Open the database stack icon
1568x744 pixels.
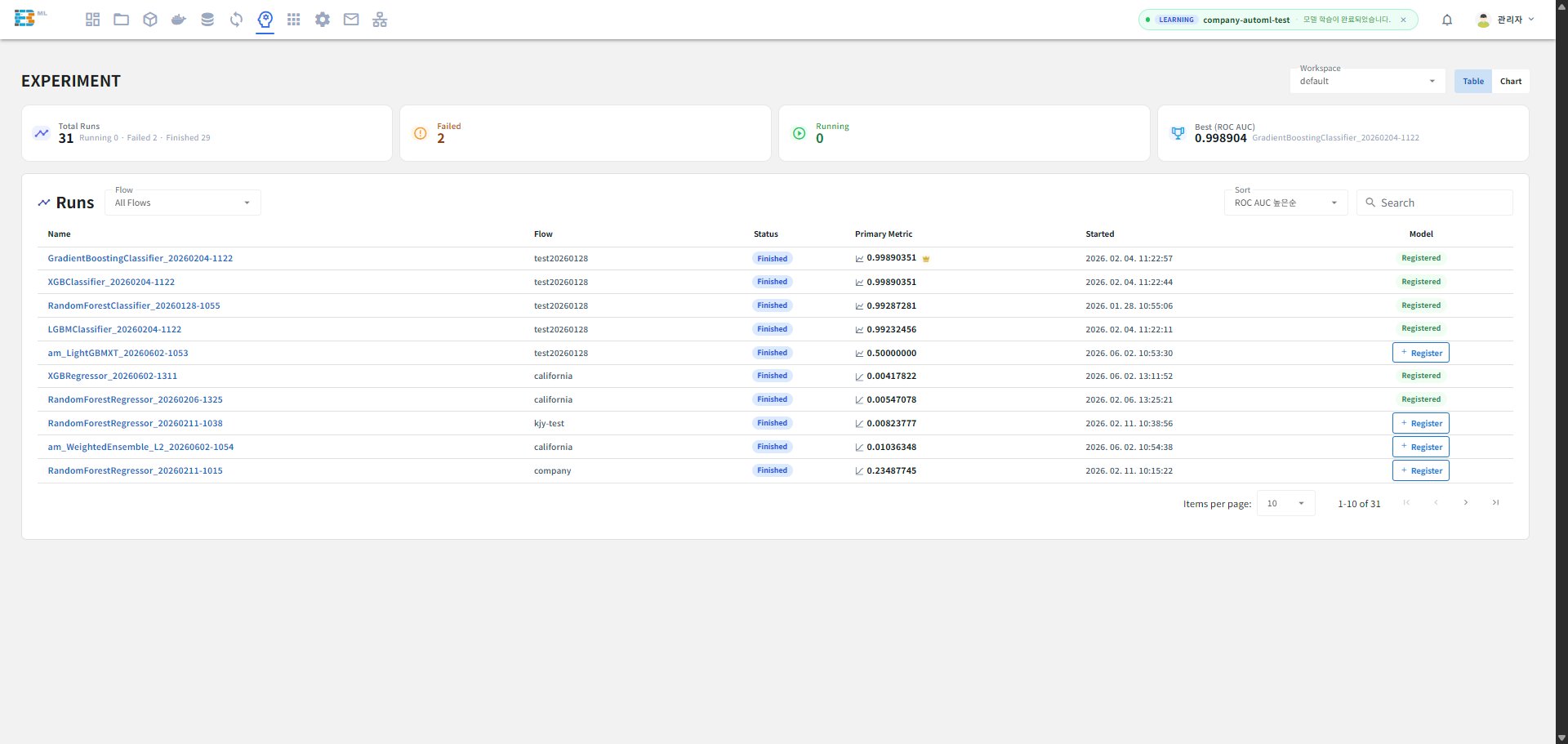(x=207, y=20)
